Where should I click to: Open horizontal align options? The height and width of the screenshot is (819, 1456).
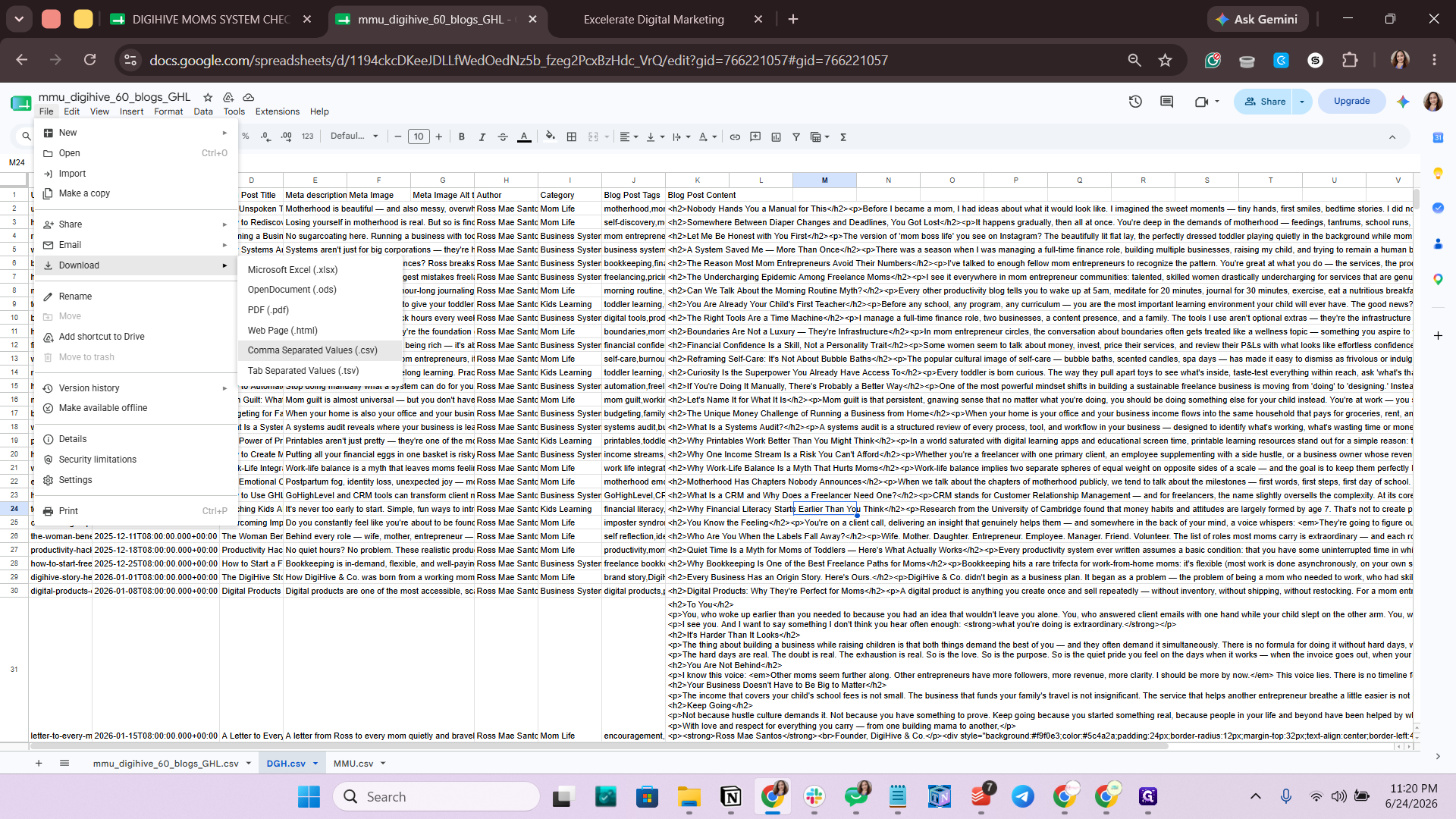pos(629,136)
